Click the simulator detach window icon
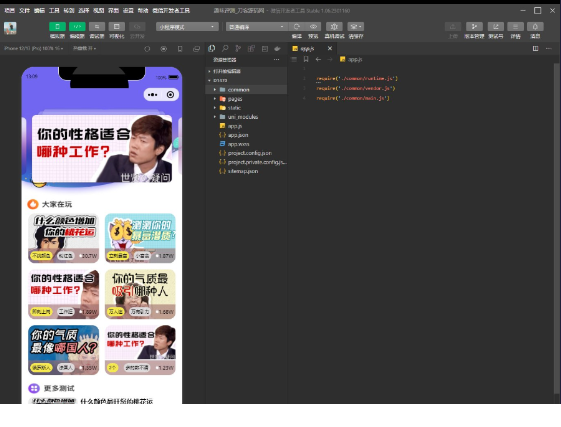The height and width of the screenshot is (427, 561). [196, 49]
